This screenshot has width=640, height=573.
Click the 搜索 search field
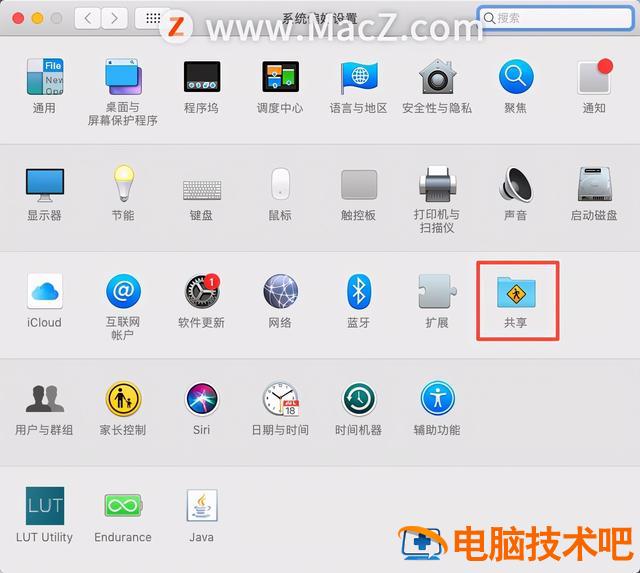(556, 18)
